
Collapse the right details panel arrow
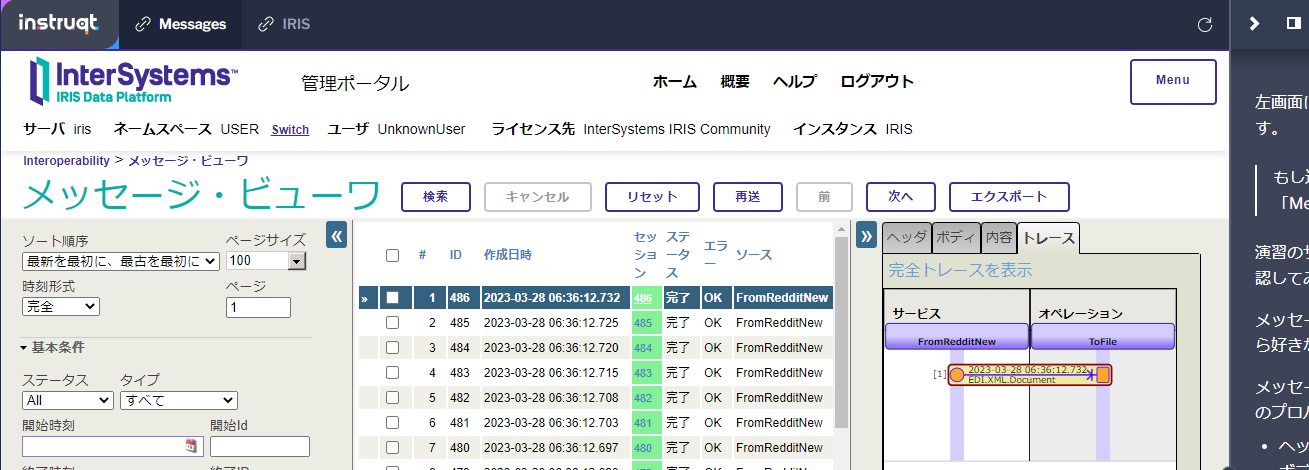click(x=867, y=236)
